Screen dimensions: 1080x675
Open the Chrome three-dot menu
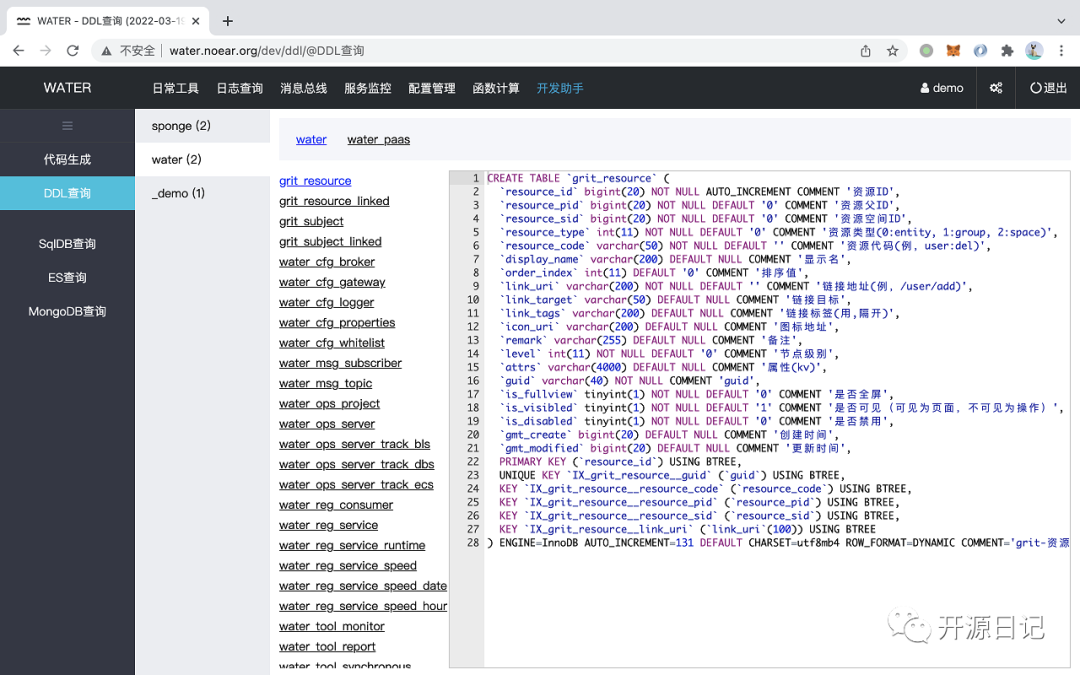coord(1061,50)
